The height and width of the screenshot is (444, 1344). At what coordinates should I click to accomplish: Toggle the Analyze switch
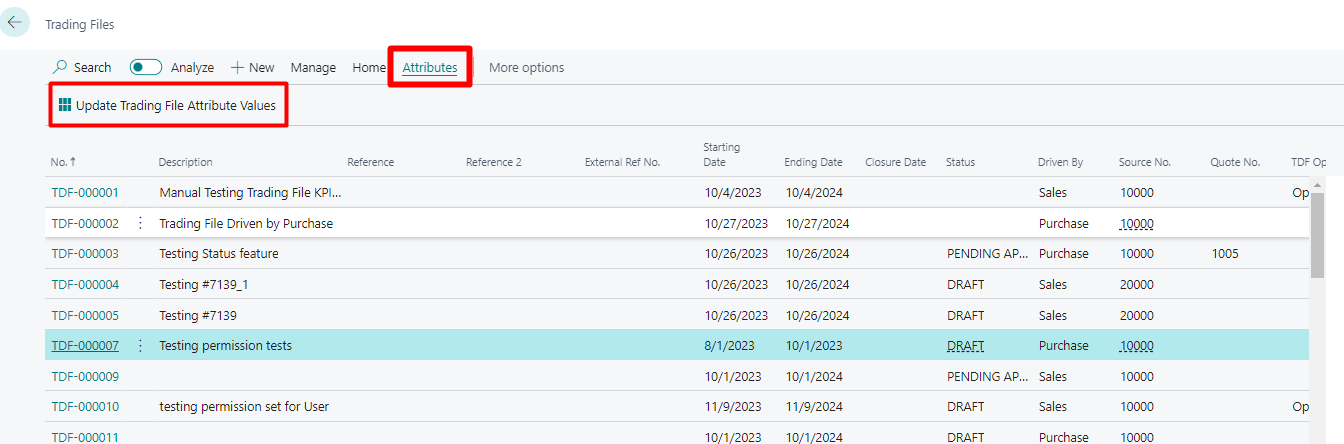pos(146,67)
